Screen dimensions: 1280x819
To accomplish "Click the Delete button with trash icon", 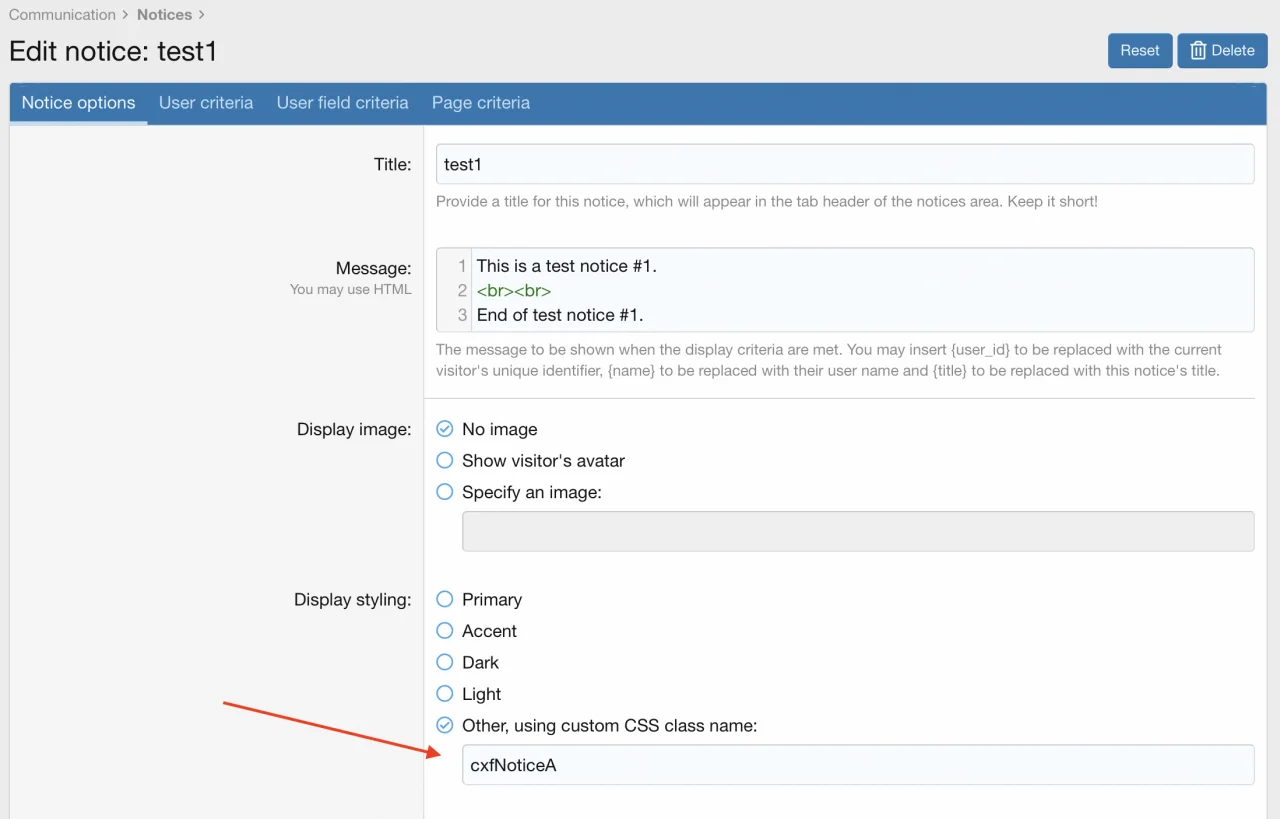I will (1222, 51).
